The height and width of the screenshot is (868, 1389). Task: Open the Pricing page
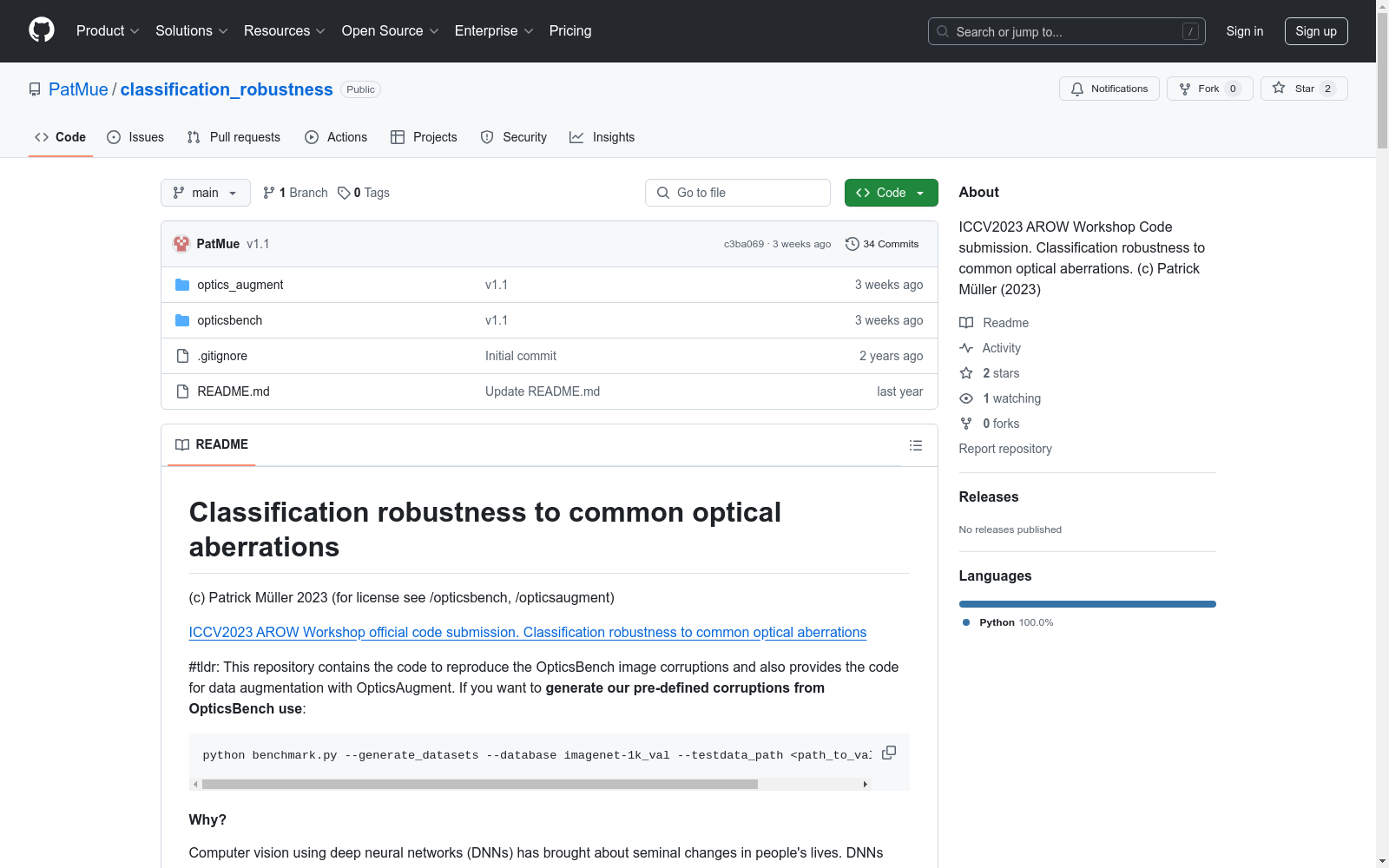[570, 30]
